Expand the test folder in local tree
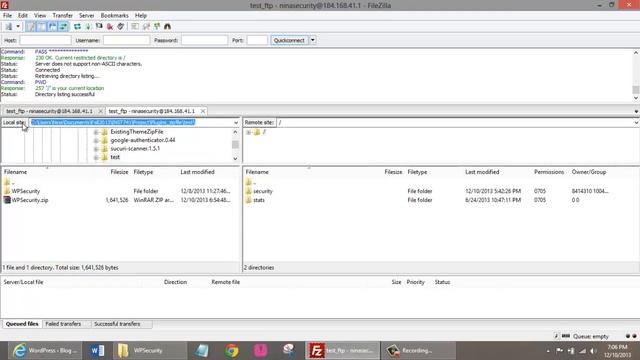Image resolution: width=640 pixels, height=360 pixels. 96,158
